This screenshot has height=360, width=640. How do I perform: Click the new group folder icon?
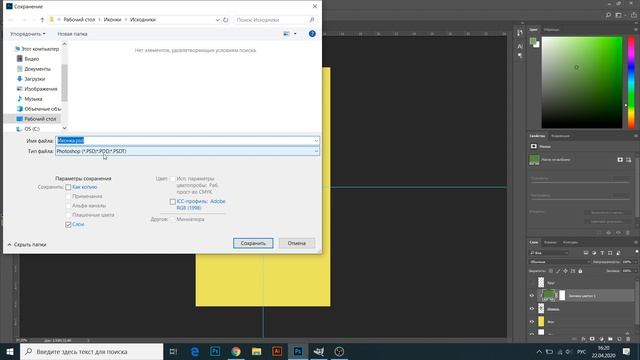[x=610, y=339]
